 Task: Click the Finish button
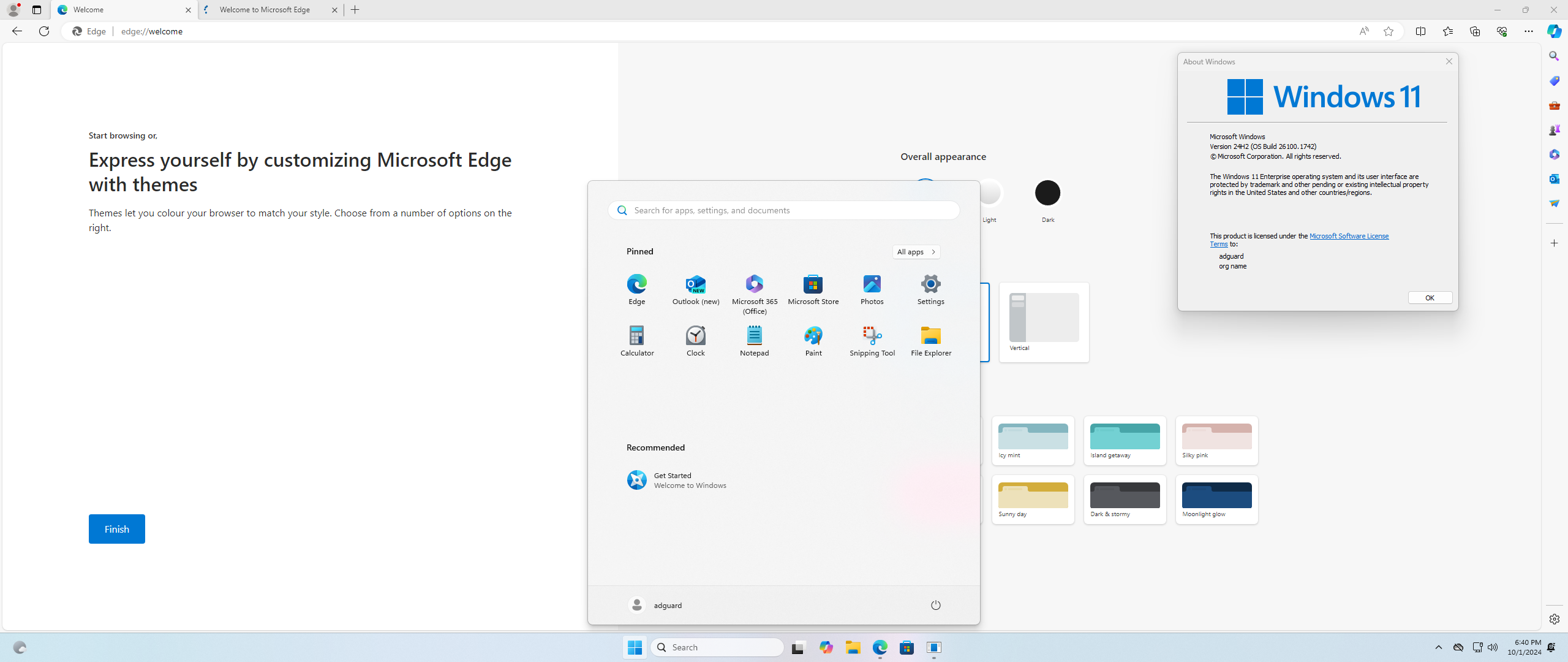[x=116, y=528]
